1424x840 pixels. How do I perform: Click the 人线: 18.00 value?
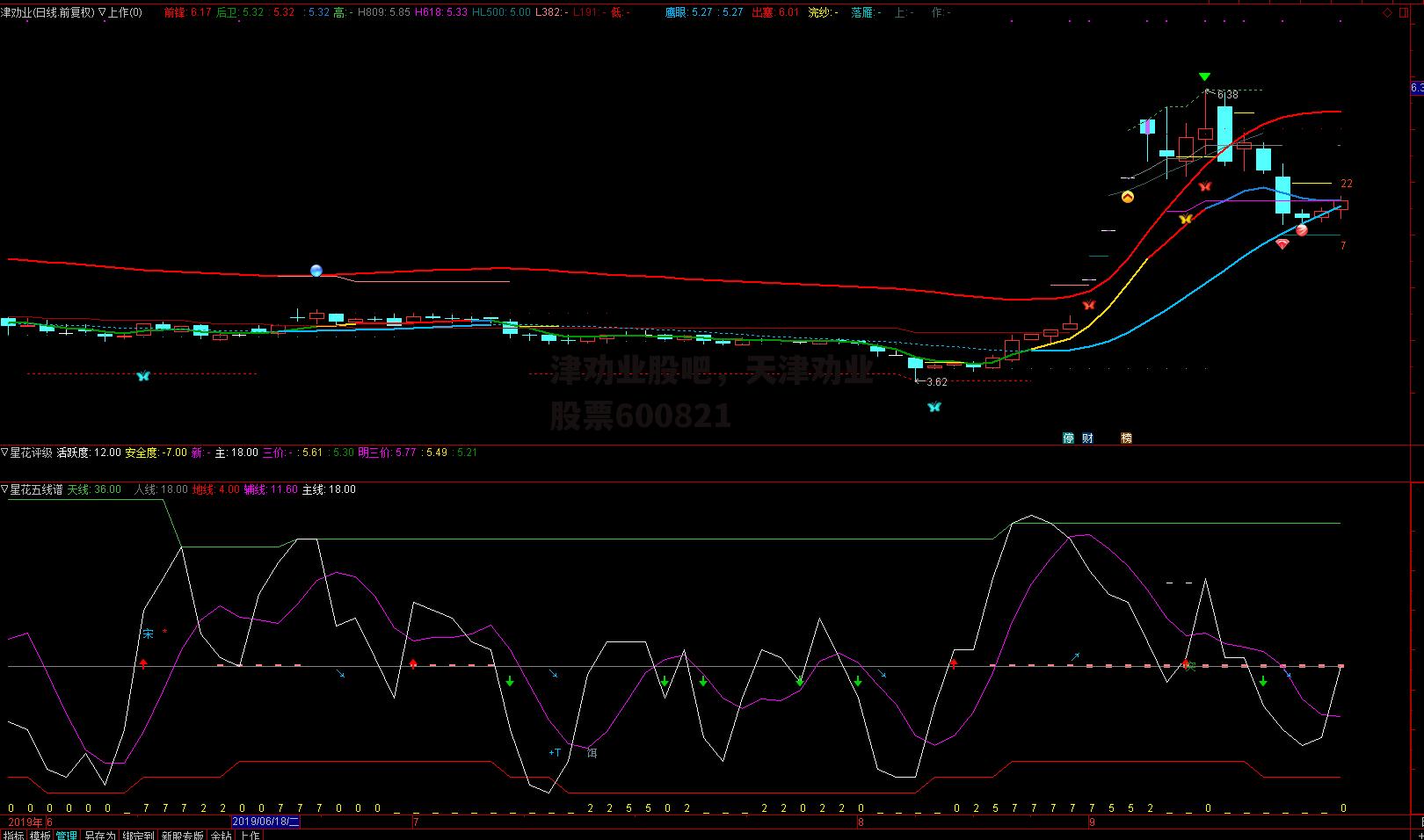coord(161,489)
